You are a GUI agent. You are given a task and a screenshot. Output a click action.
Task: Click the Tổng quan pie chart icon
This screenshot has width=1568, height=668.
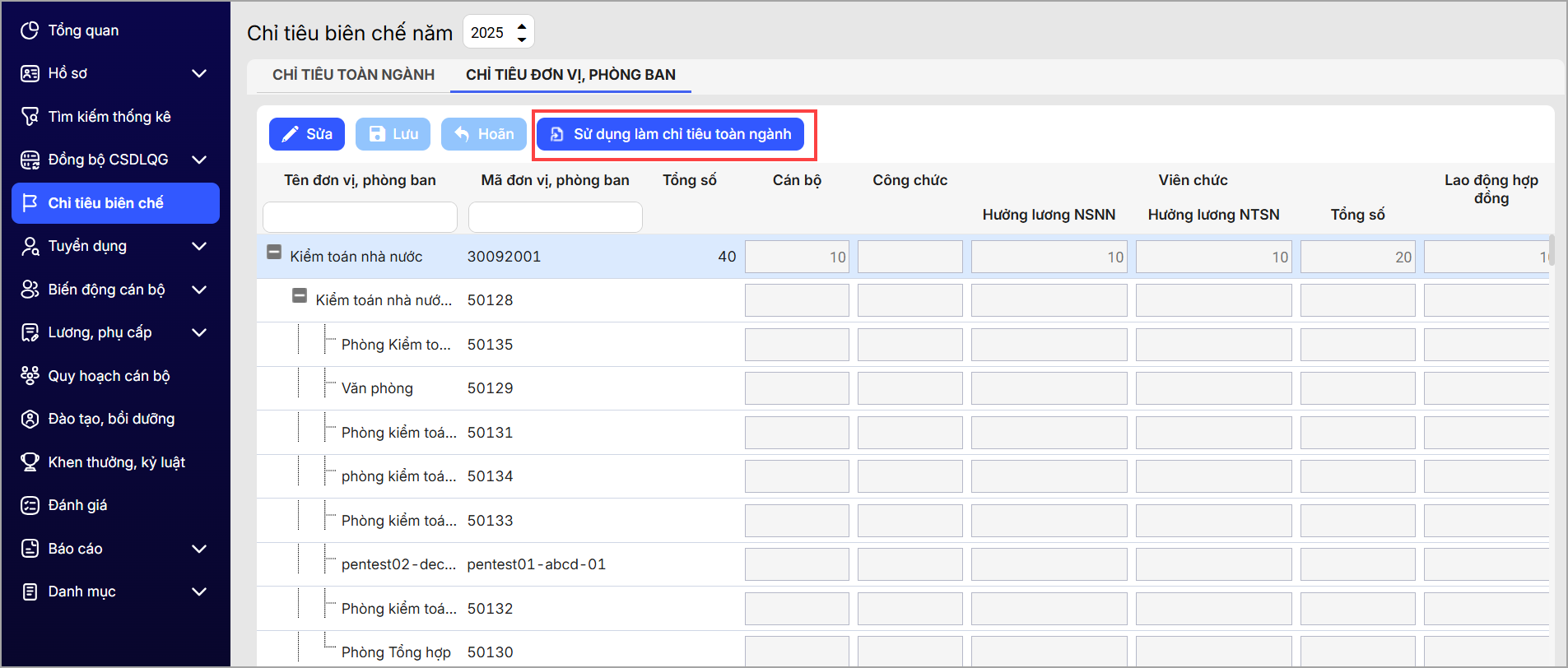(x=30, y=30)
